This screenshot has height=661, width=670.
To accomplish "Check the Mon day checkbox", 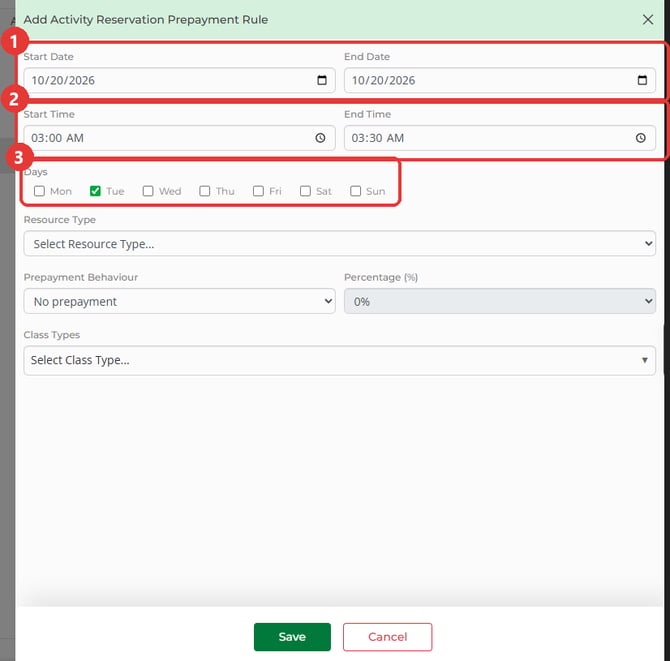I will tap(39, 191).
